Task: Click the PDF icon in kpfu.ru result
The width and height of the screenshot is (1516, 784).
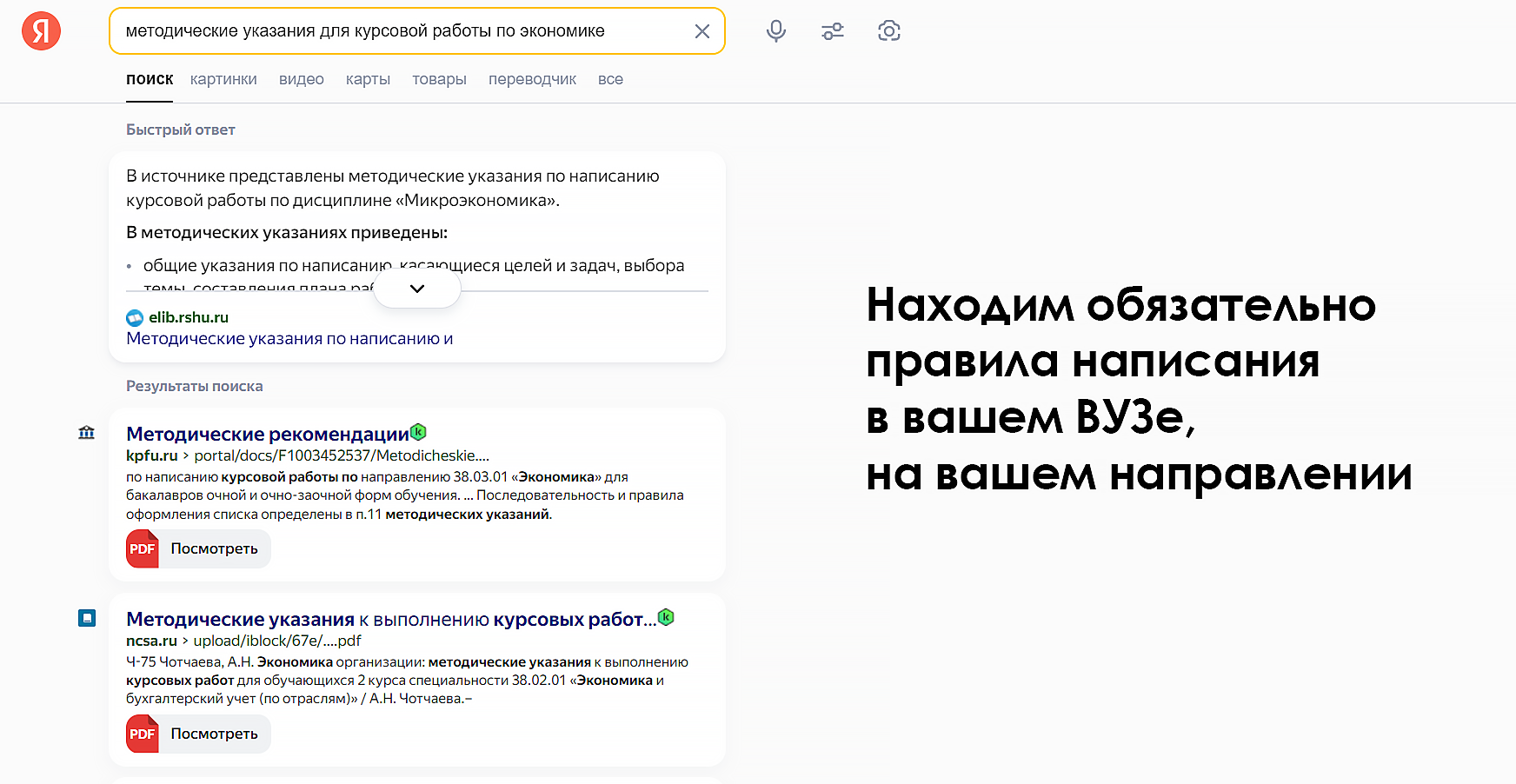Action: point(143,548)
